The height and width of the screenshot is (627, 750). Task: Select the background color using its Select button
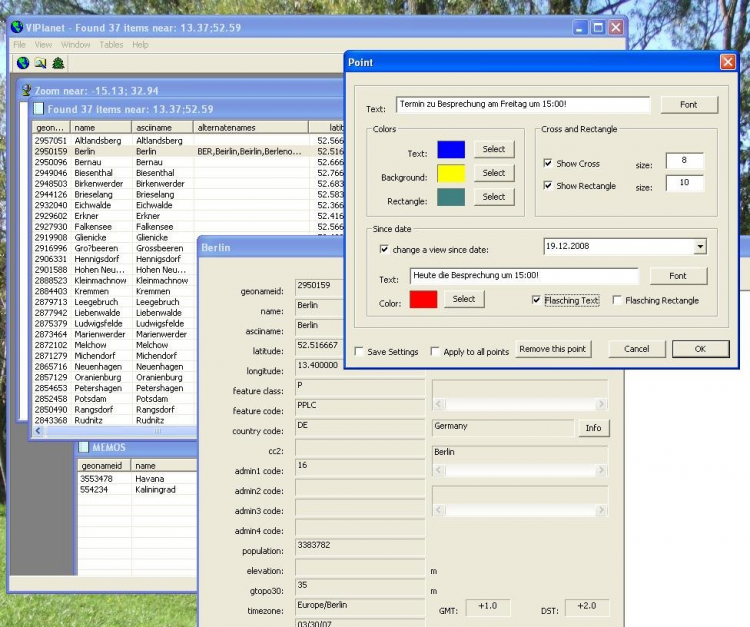494,173
